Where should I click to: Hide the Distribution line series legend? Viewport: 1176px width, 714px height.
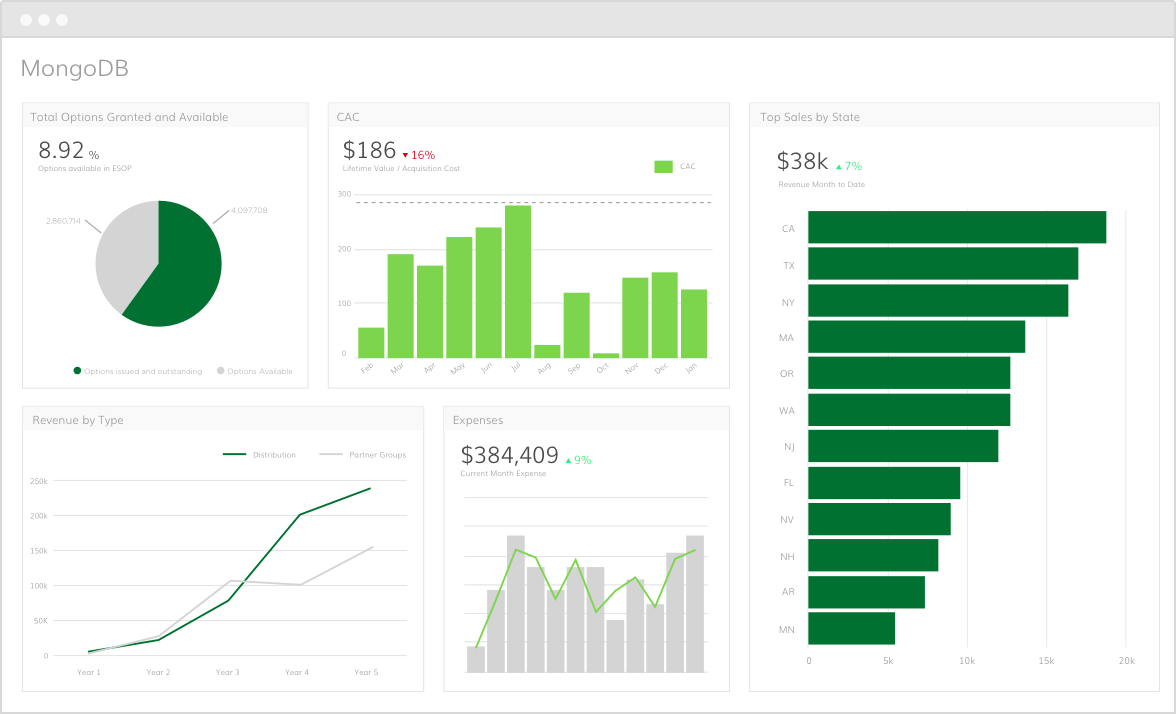(x=259, y=455)
